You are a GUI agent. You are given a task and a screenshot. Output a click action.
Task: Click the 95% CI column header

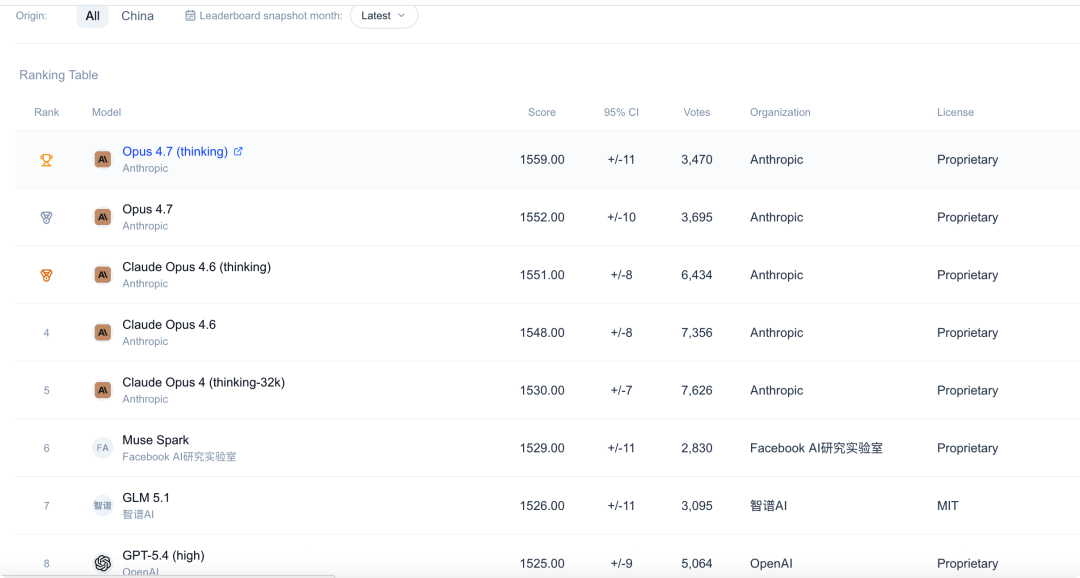[x=621, y=112]
